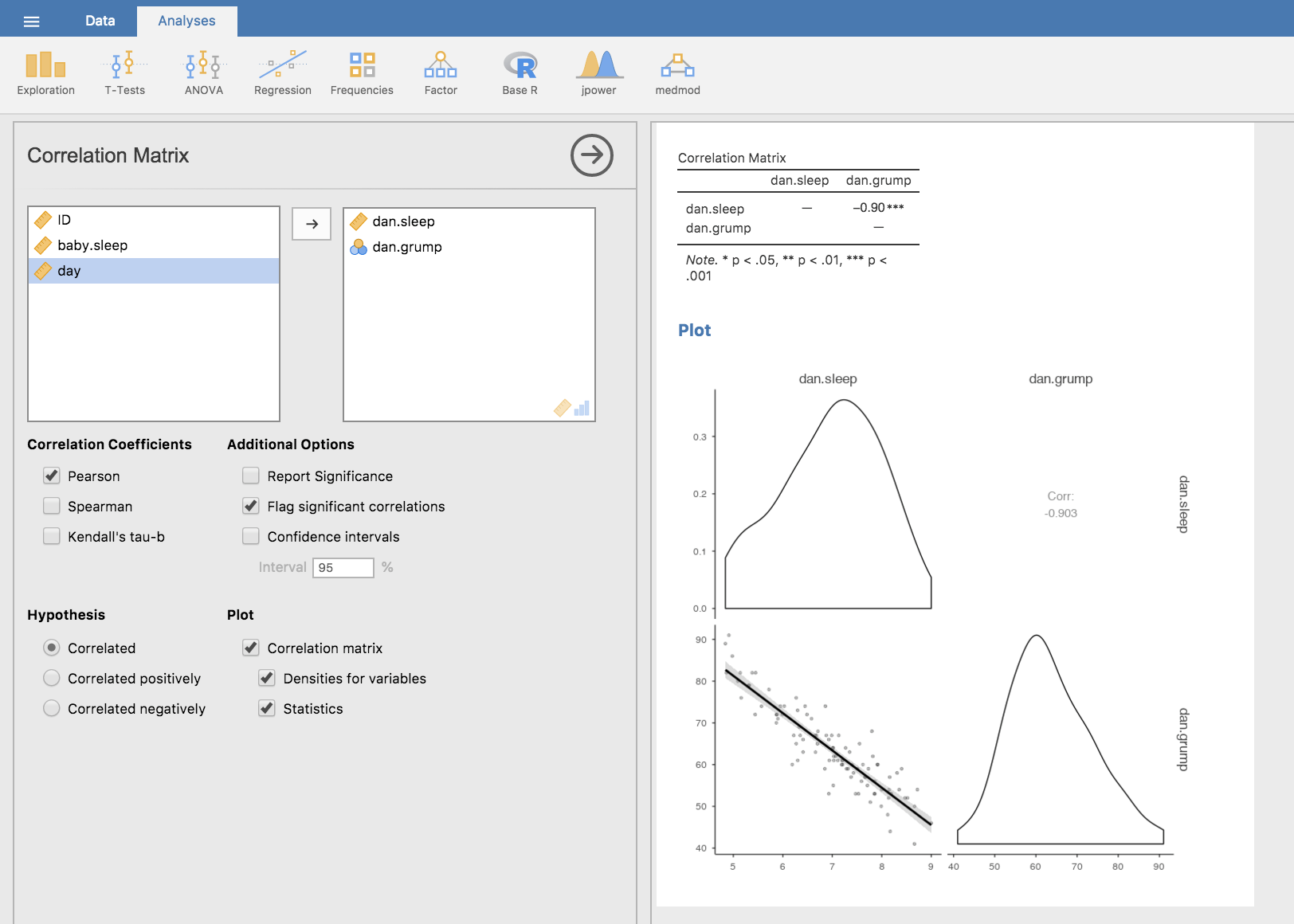Select the Correlated hypothesis radio button
1294x924 pixels.
click(x=52, y=648)
